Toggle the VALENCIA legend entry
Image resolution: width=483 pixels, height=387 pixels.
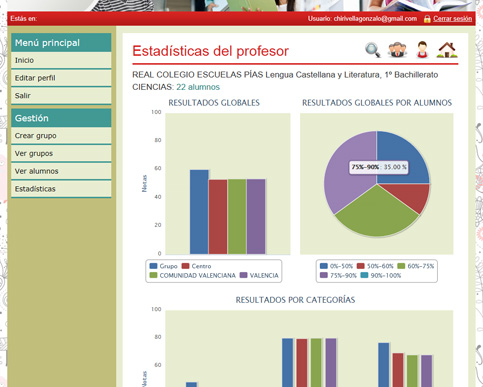259,275
